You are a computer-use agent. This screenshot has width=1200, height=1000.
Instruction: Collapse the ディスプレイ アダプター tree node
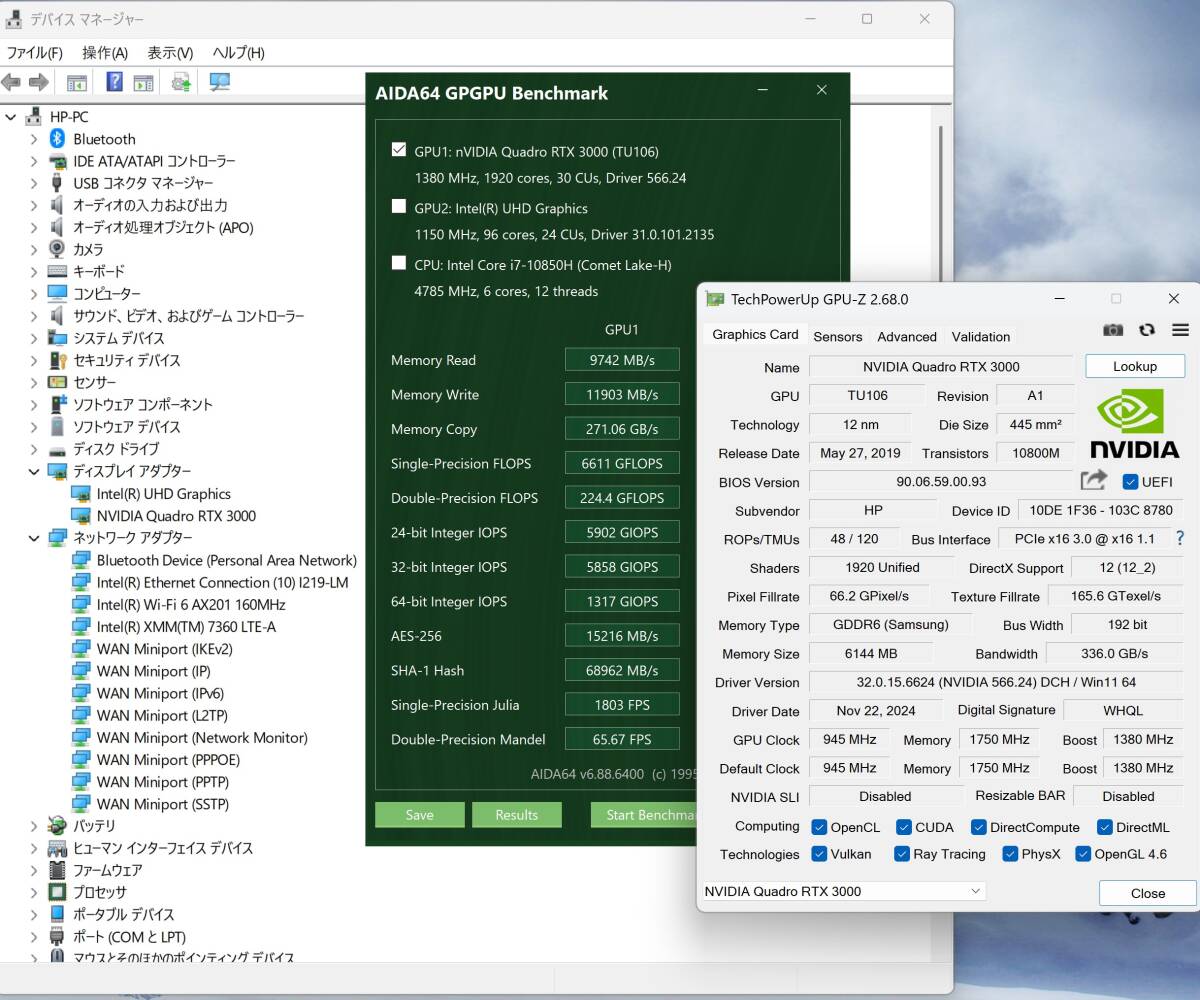34,471
